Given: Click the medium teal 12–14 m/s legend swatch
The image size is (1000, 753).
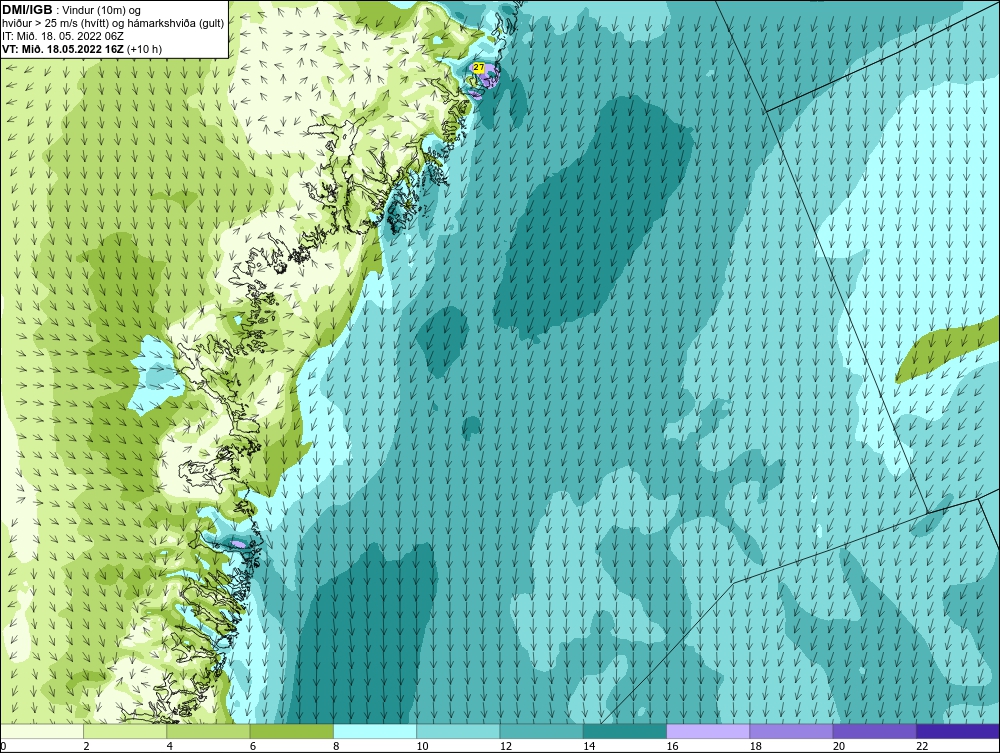Looking at the screenshot, I should 541,731.
